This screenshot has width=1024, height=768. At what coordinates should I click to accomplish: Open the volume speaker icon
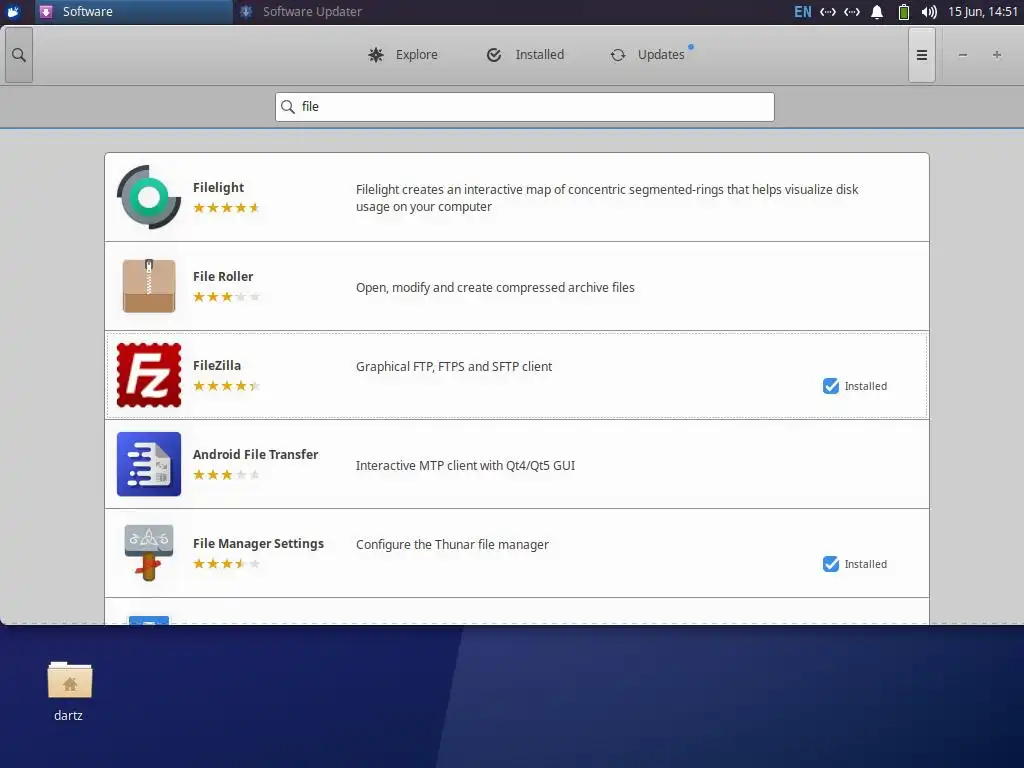(929, 12)
